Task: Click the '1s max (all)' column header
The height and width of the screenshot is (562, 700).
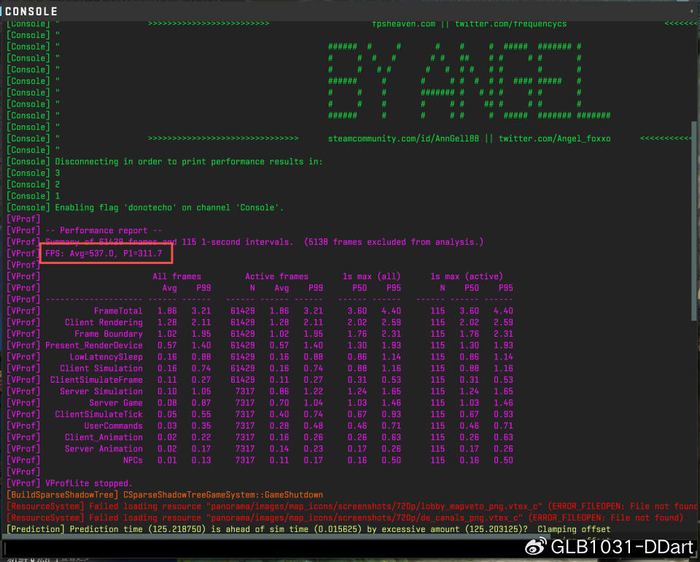Action: [371, 276]
